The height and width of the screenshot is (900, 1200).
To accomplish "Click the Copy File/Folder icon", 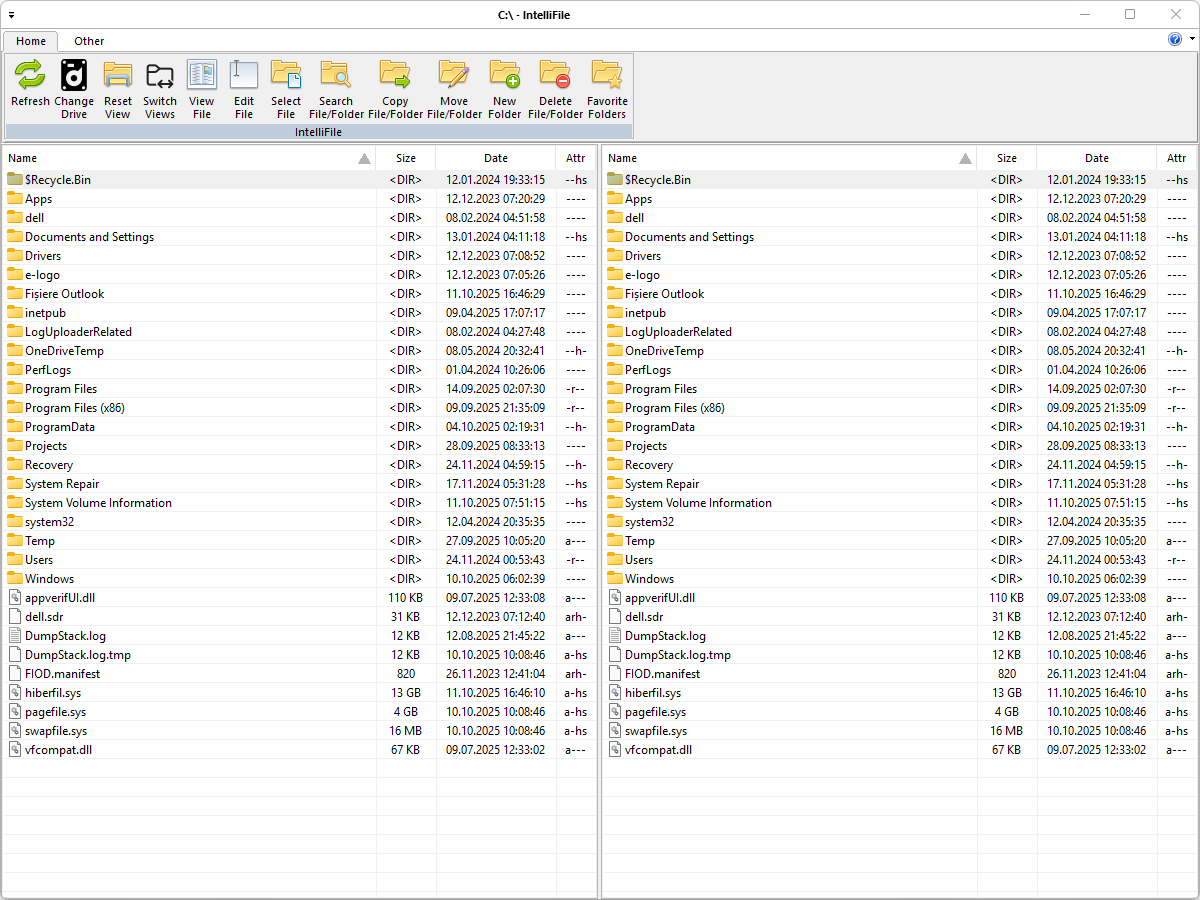I will 395,77.
